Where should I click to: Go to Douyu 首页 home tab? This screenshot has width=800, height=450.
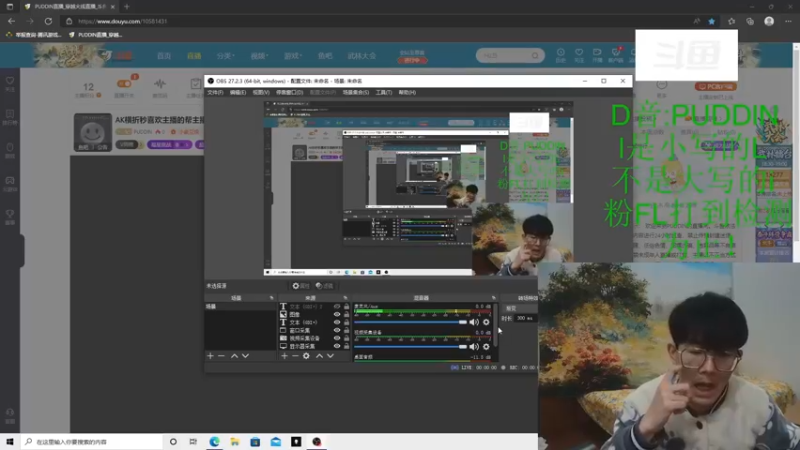pyautogui.click(x=164, y=56)
